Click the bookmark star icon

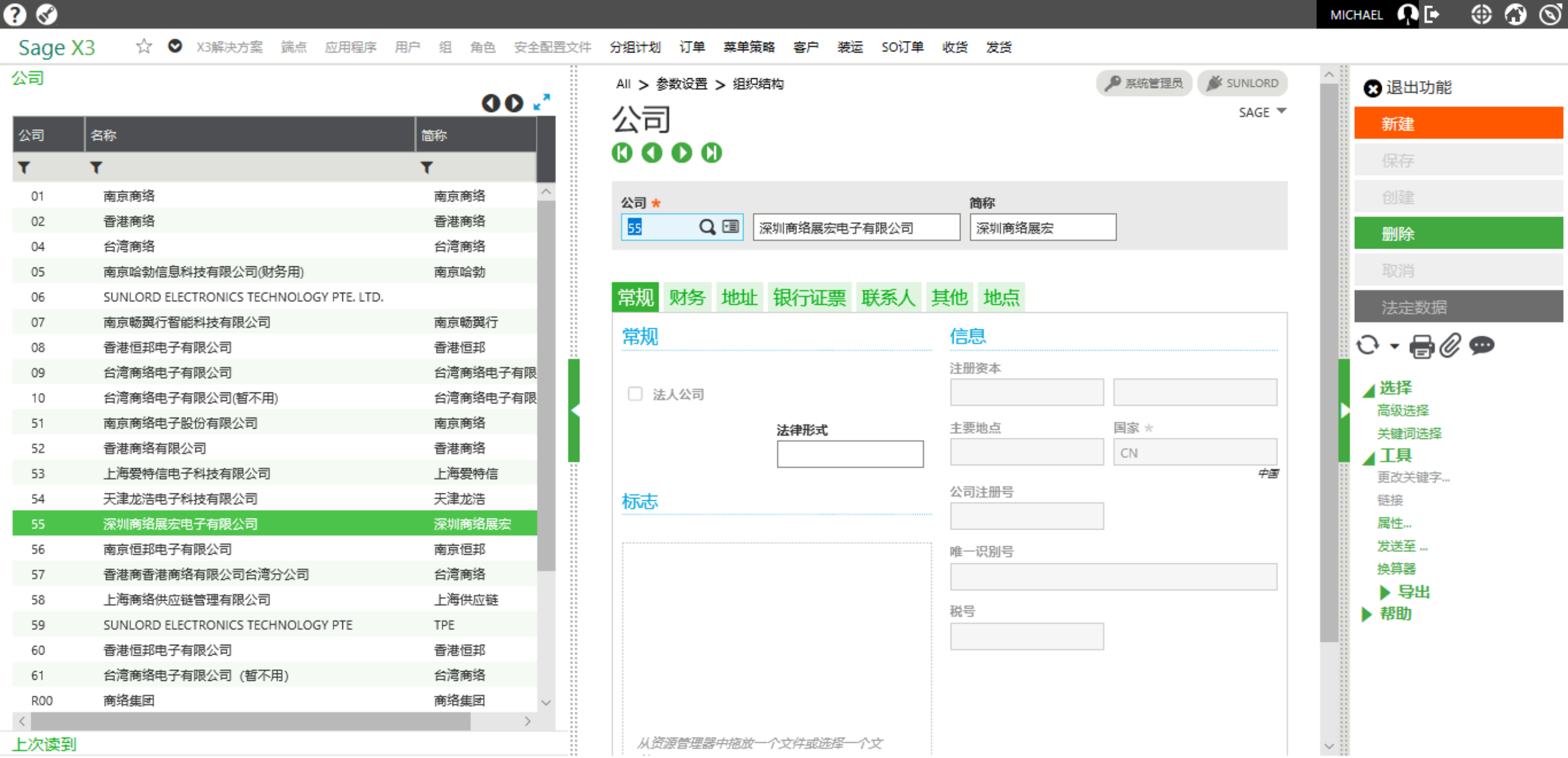click(x=144, y=47)
